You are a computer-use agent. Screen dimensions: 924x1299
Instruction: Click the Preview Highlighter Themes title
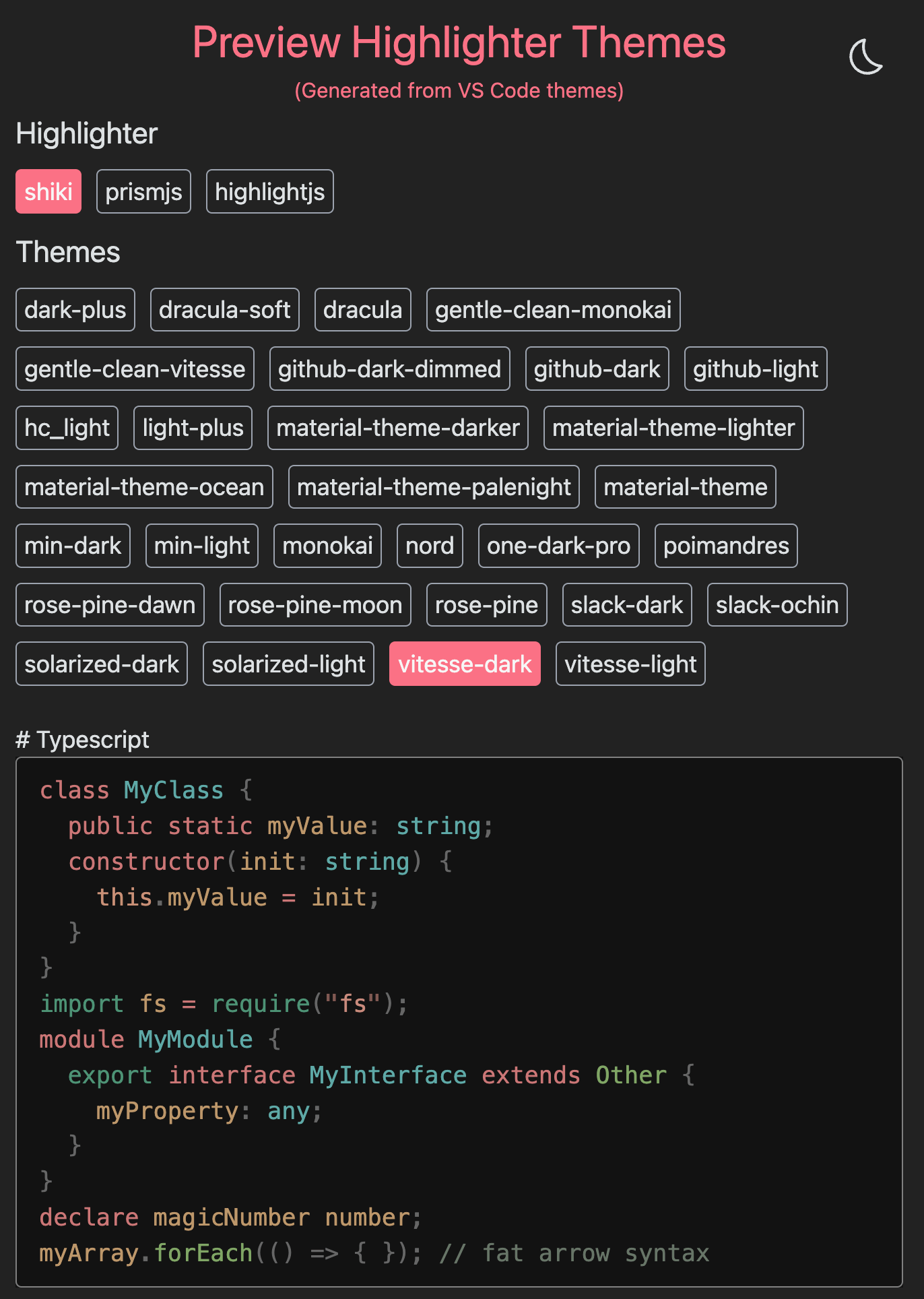click(459, 42)
